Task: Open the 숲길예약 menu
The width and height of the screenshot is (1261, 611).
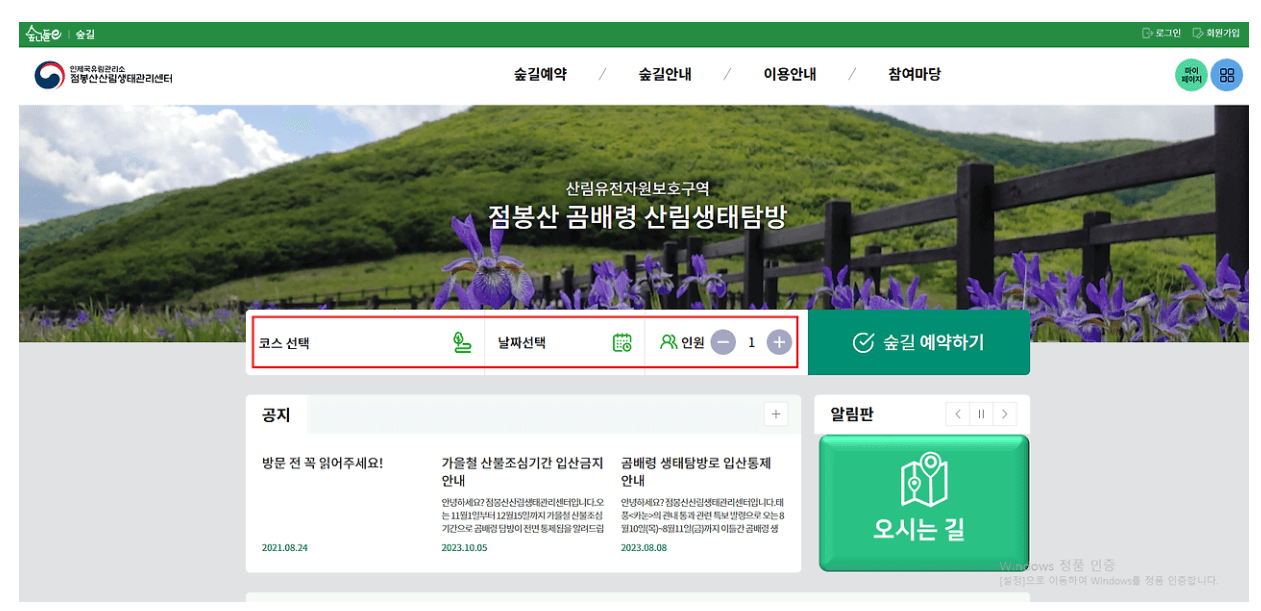Action: click(x=541, y=74)
